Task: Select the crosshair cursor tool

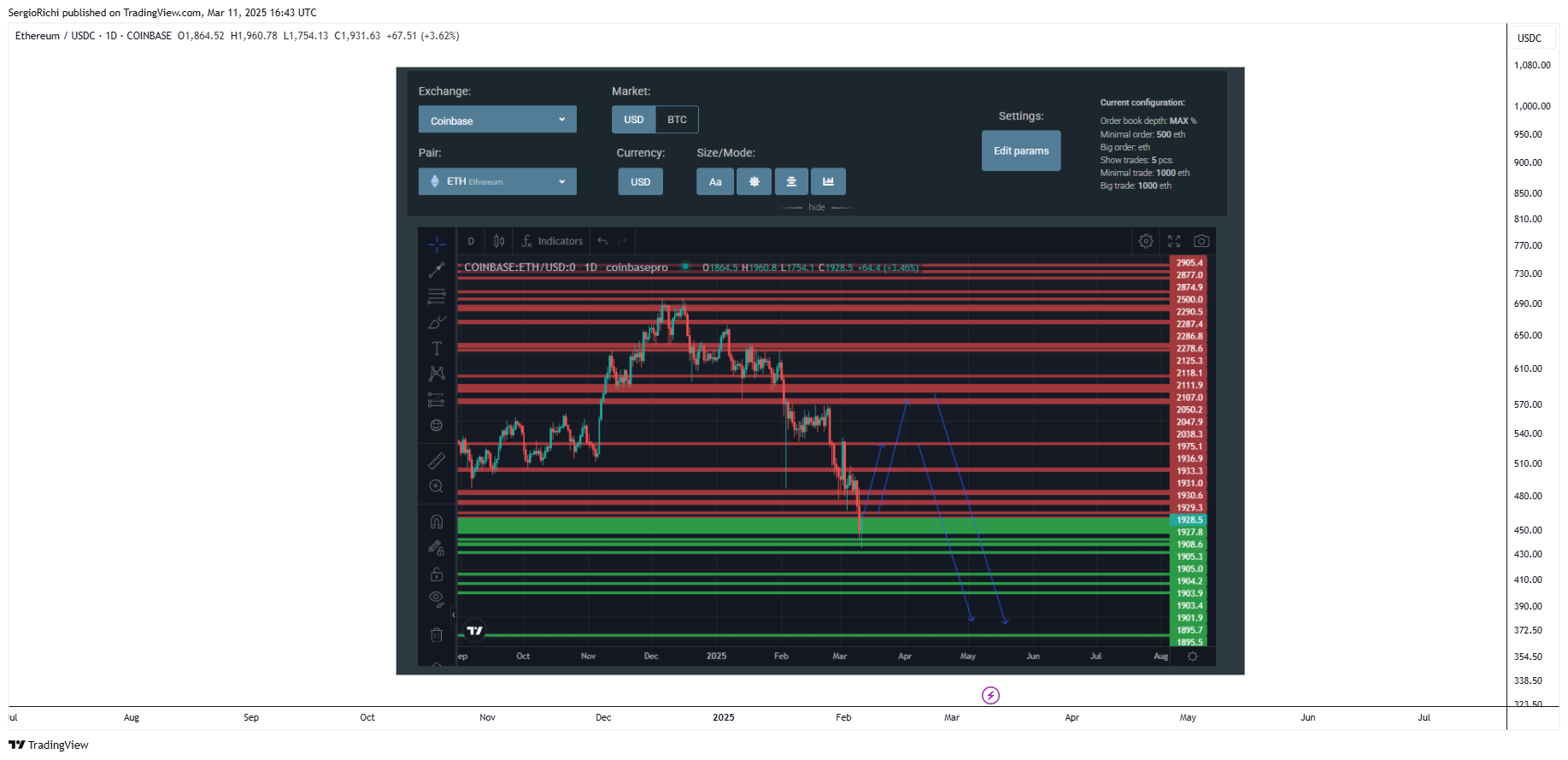Action: pos(437,244)
